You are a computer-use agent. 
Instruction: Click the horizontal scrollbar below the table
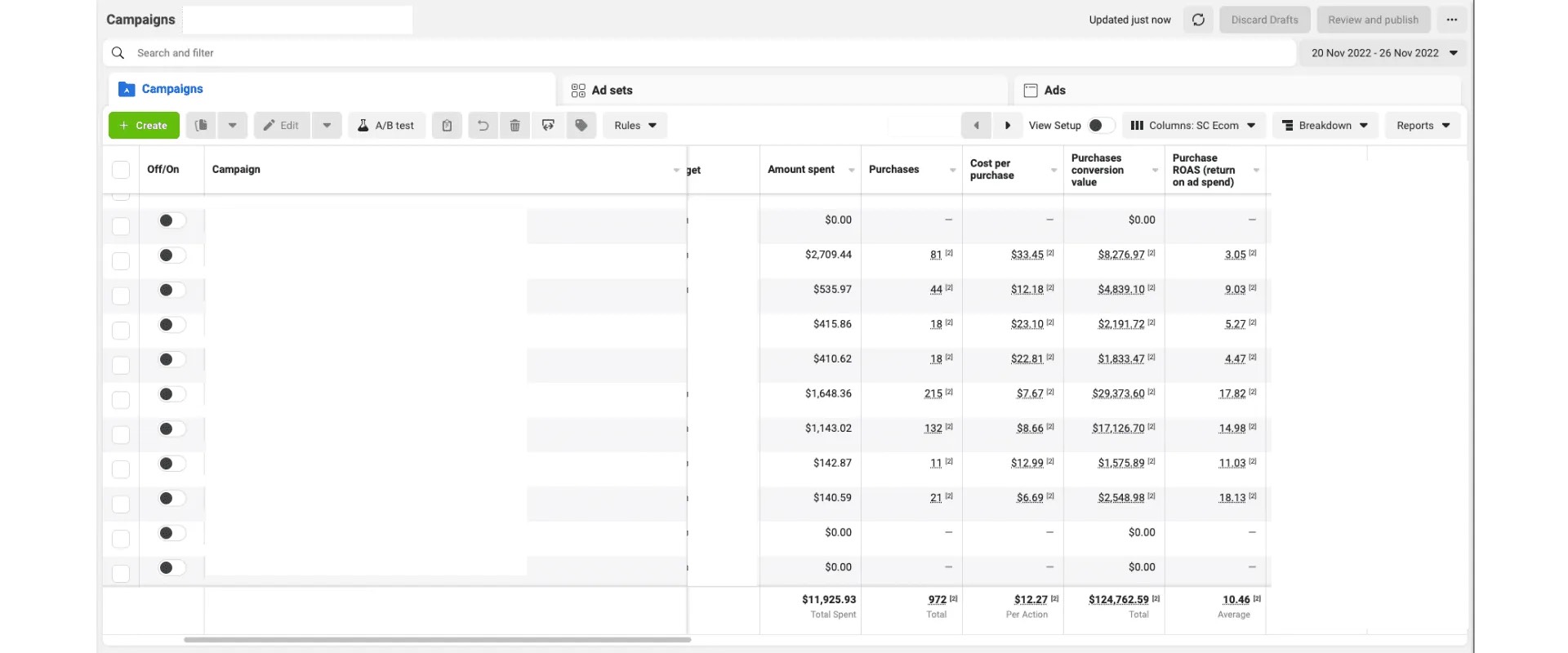[437, 640]
